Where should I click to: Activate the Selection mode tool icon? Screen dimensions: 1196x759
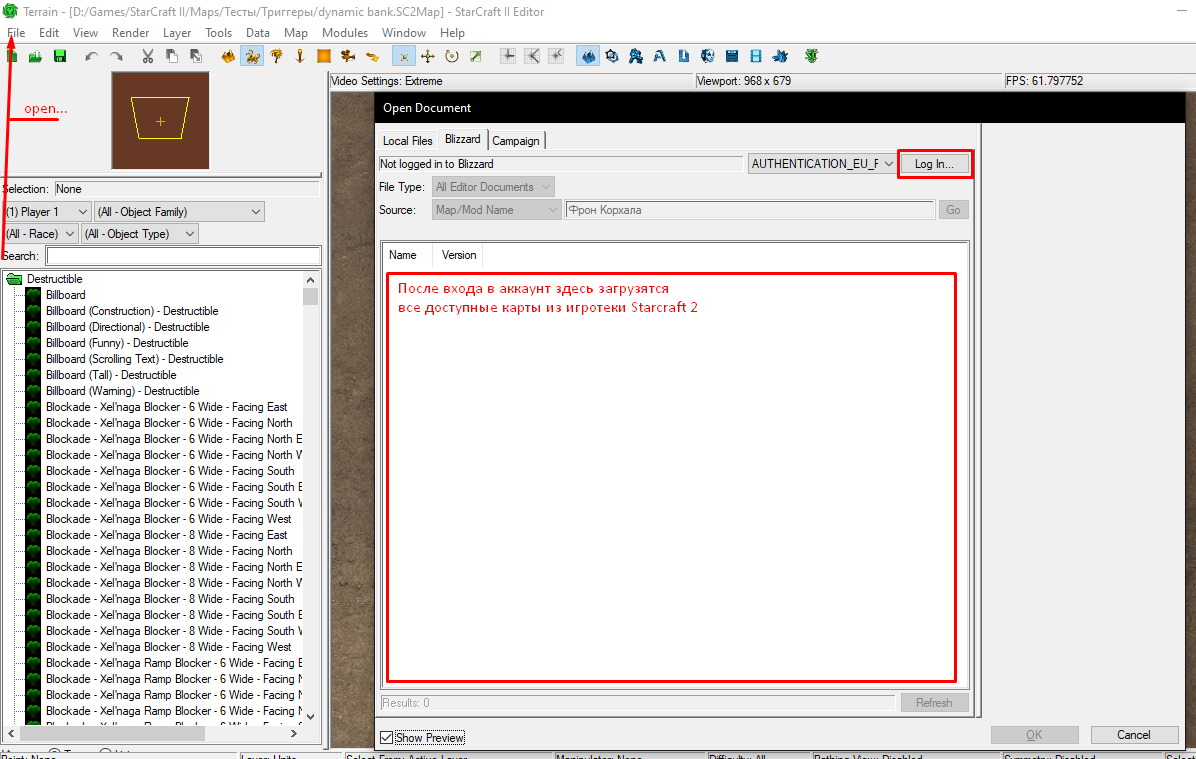tap(403, 56)
